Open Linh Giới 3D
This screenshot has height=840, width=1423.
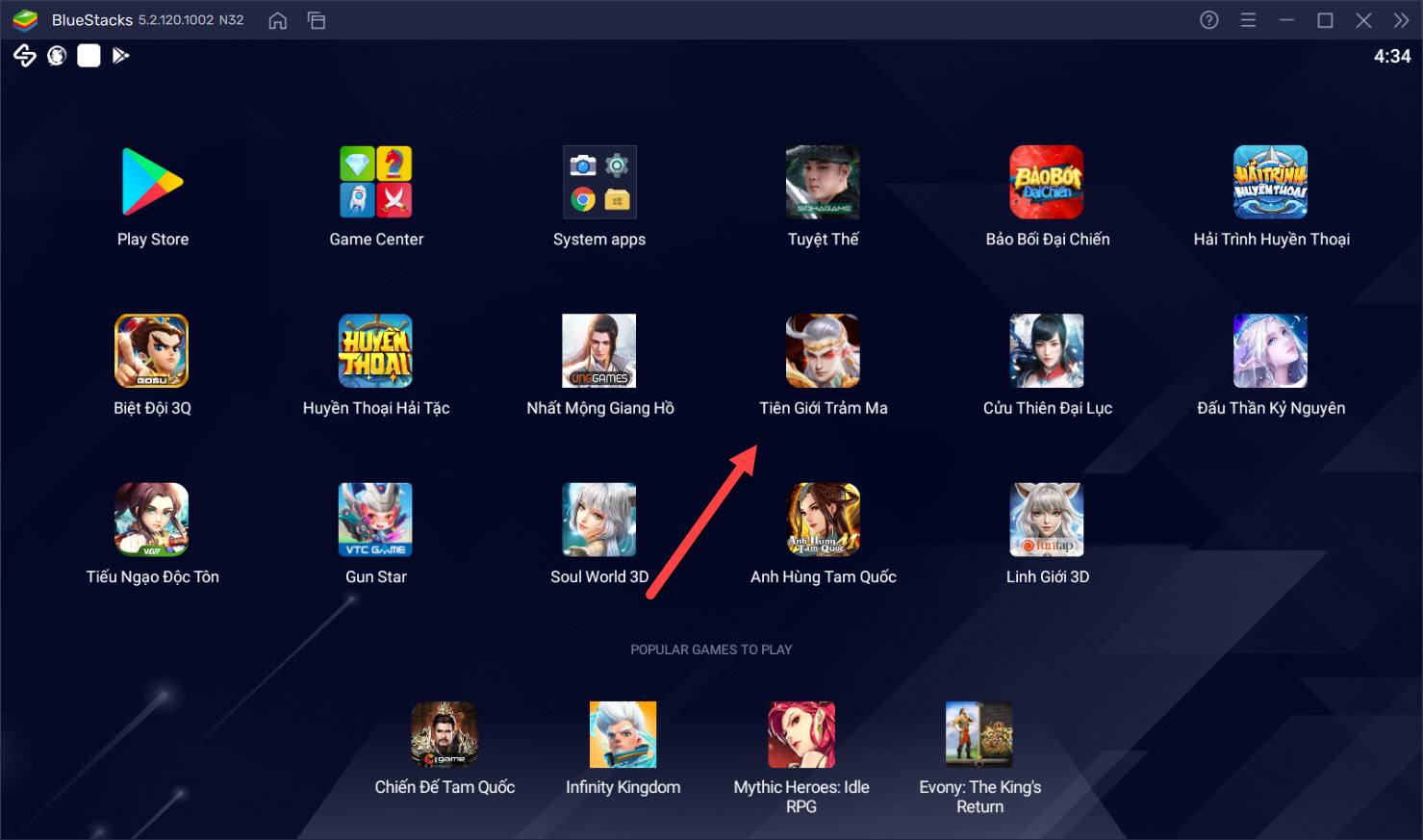click(x=1047, y=520)
